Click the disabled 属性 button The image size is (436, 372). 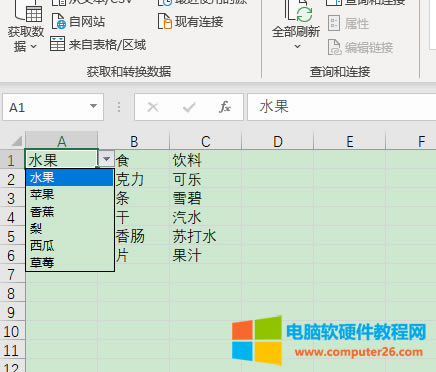coord(348,23)
